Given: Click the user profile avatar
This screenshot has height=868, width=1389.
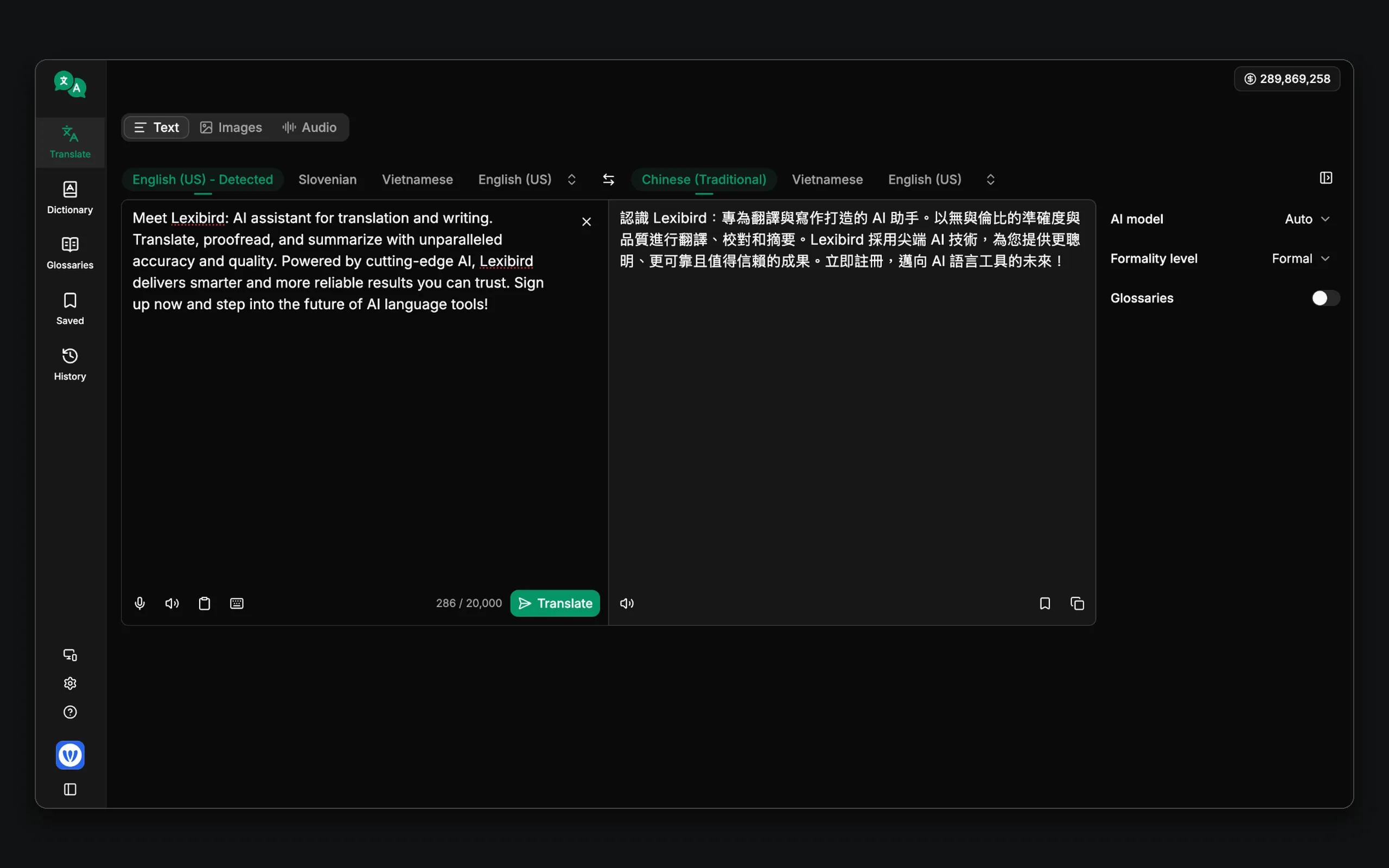Looking at the screenshot, I should (x=70, y=755).
